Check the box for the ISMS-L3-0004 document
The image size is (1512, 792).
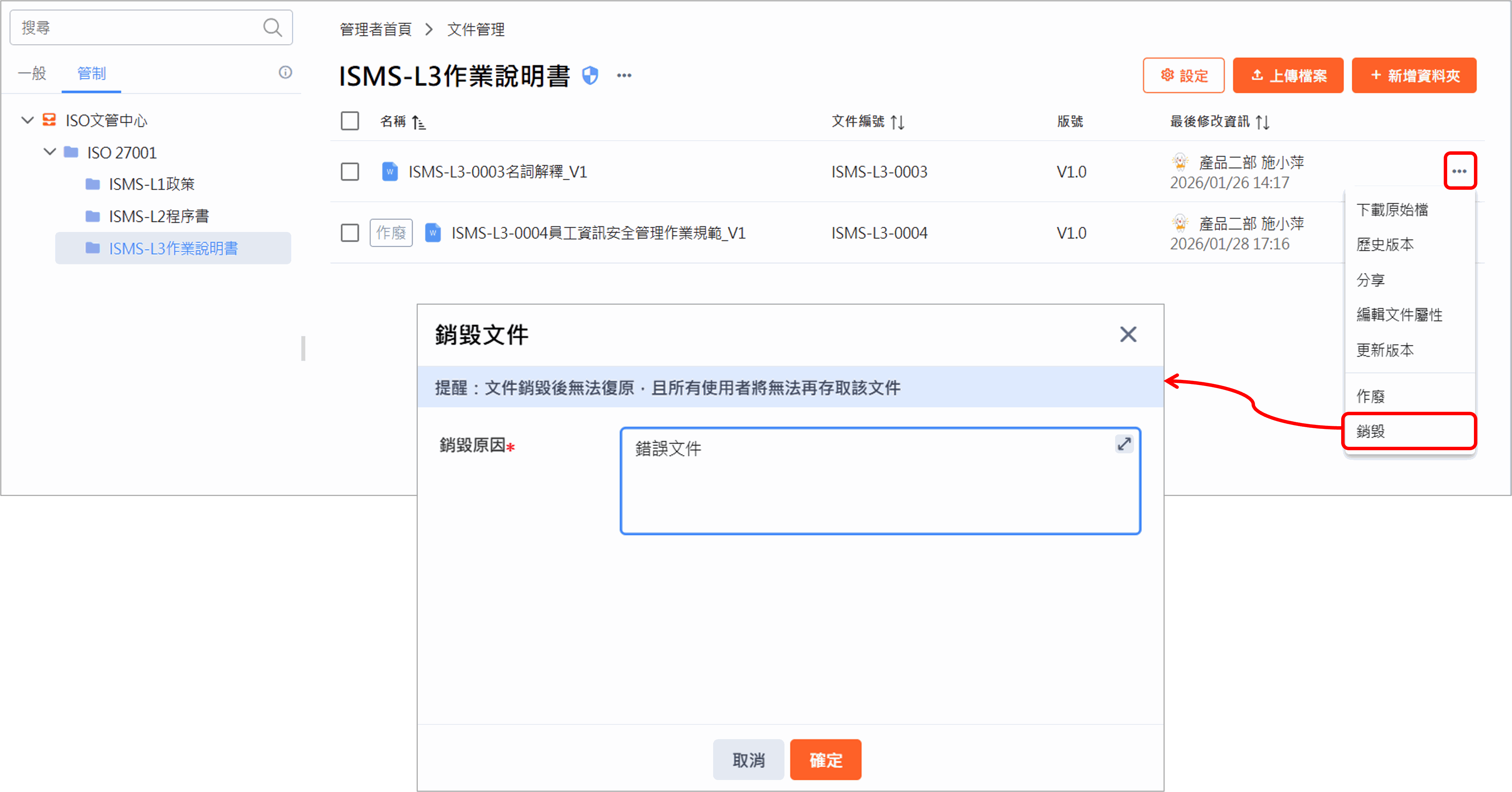(x=350, y=233)
